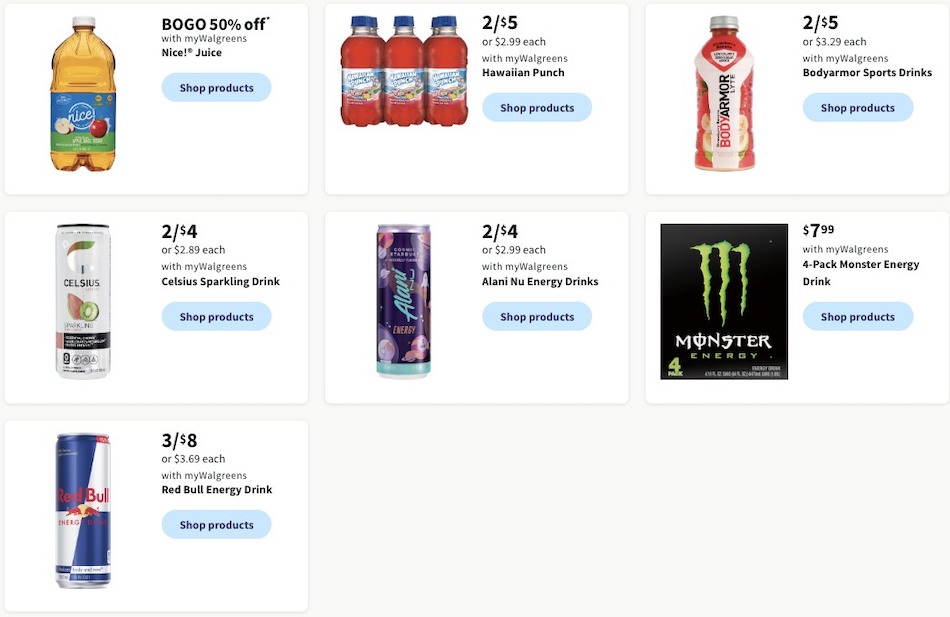Click Shop products for Bodyarmor Sports Drinks

857,107
